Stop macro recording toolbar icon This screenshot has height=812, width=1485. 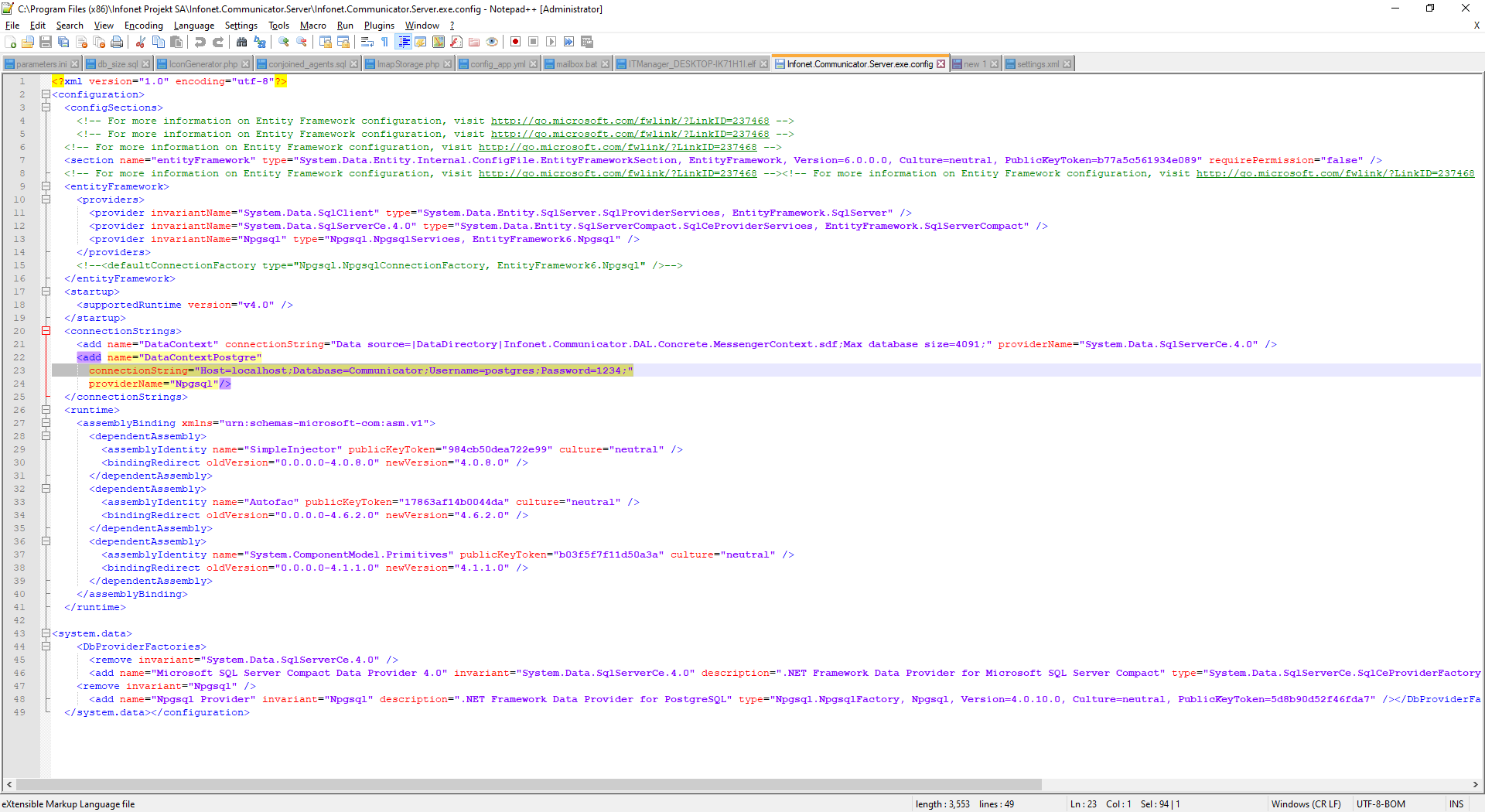click(x=534, y=42)
